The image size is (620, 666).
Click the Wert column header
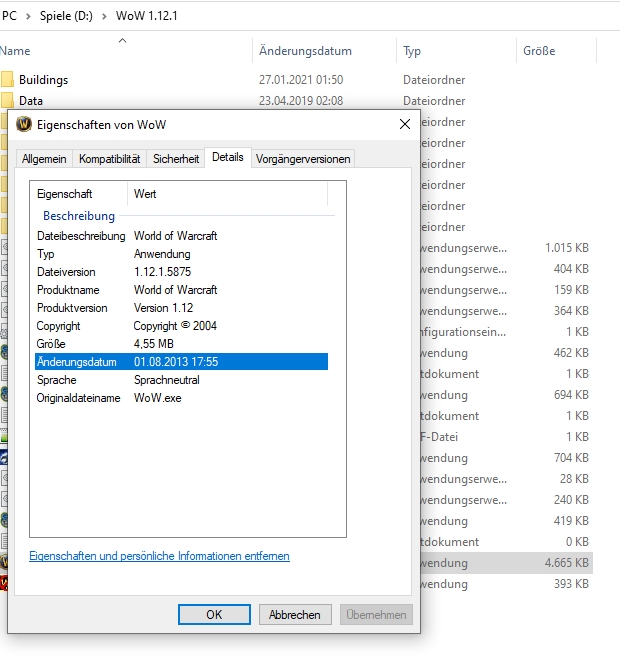click(145, 194)
